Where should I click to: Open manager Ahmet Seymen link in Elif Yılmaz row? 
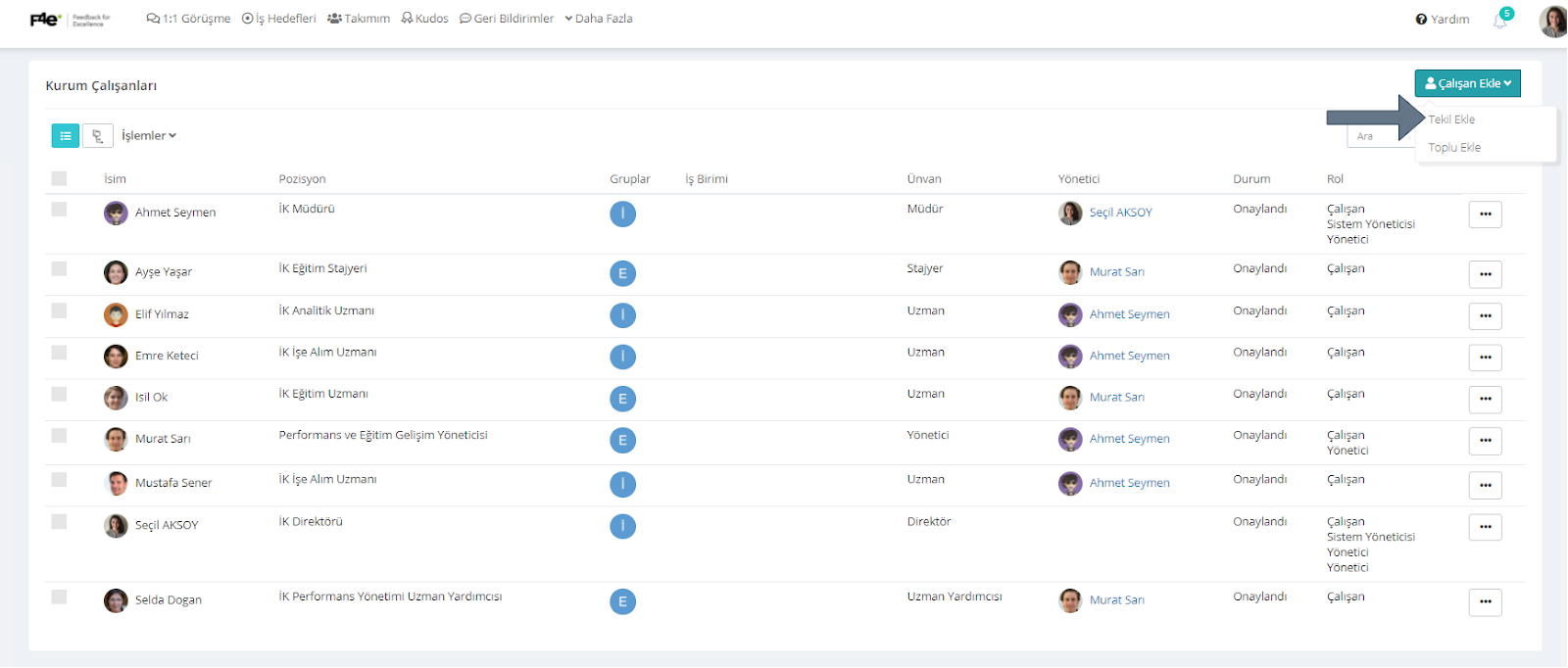pos(1129,314)
